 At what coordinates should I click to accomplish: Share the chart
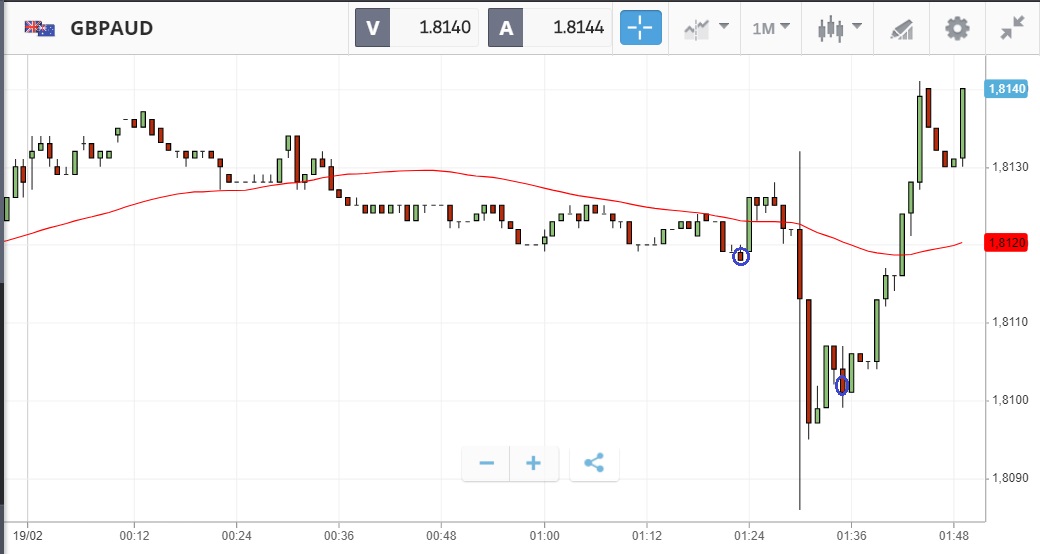pyautogui.click(x=594, y=463)
